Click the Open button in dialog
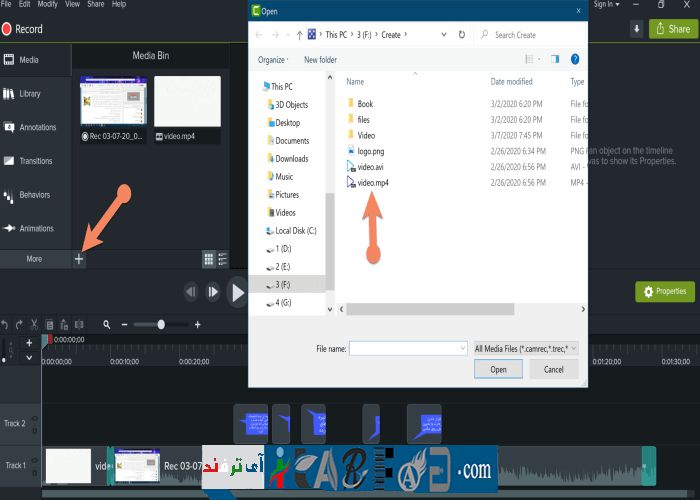Viewport: 700px width, 500px height. pos(498,369)
